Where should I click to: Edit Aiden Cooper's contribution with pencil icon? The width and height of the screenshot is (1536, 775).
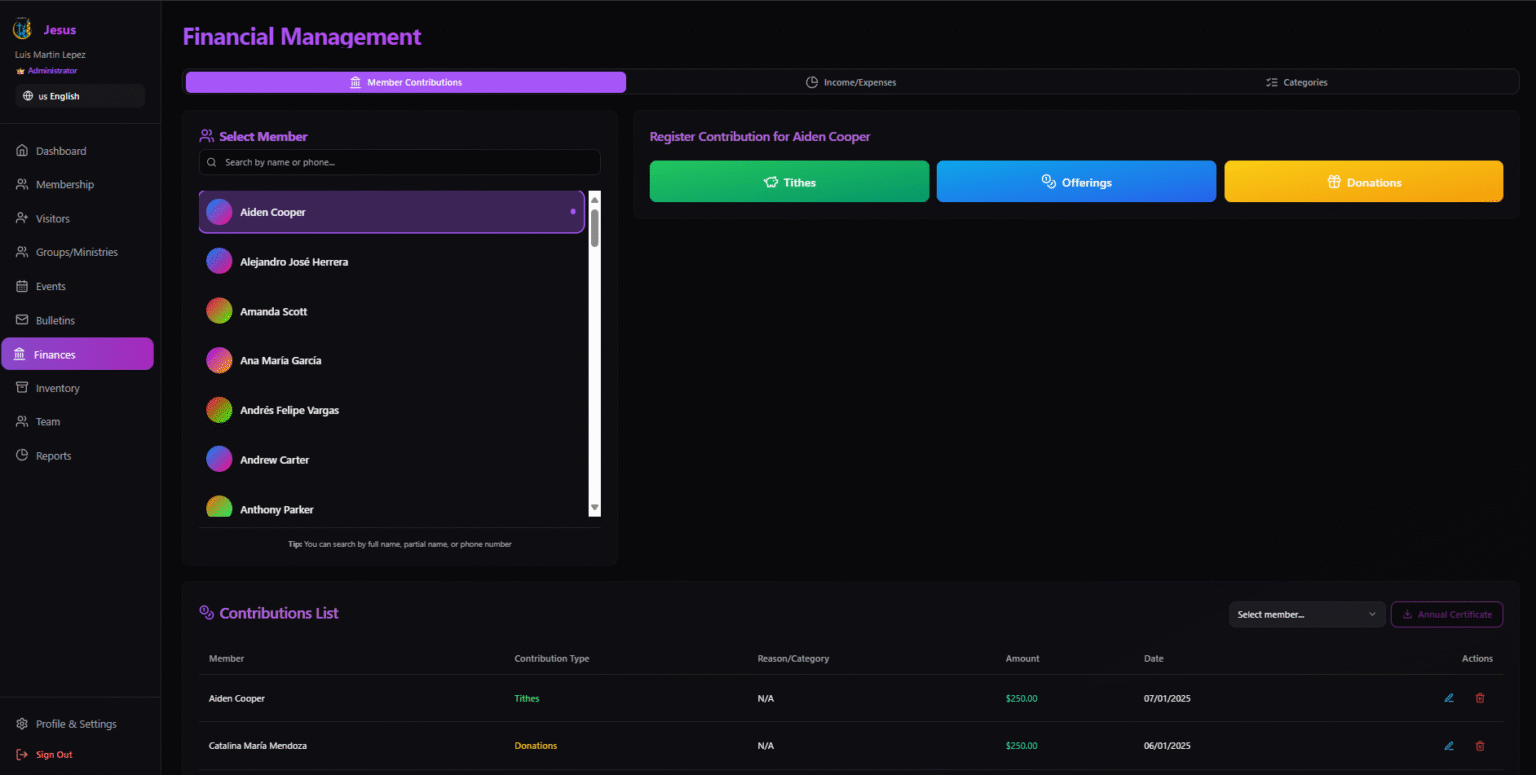(1449, 698)
